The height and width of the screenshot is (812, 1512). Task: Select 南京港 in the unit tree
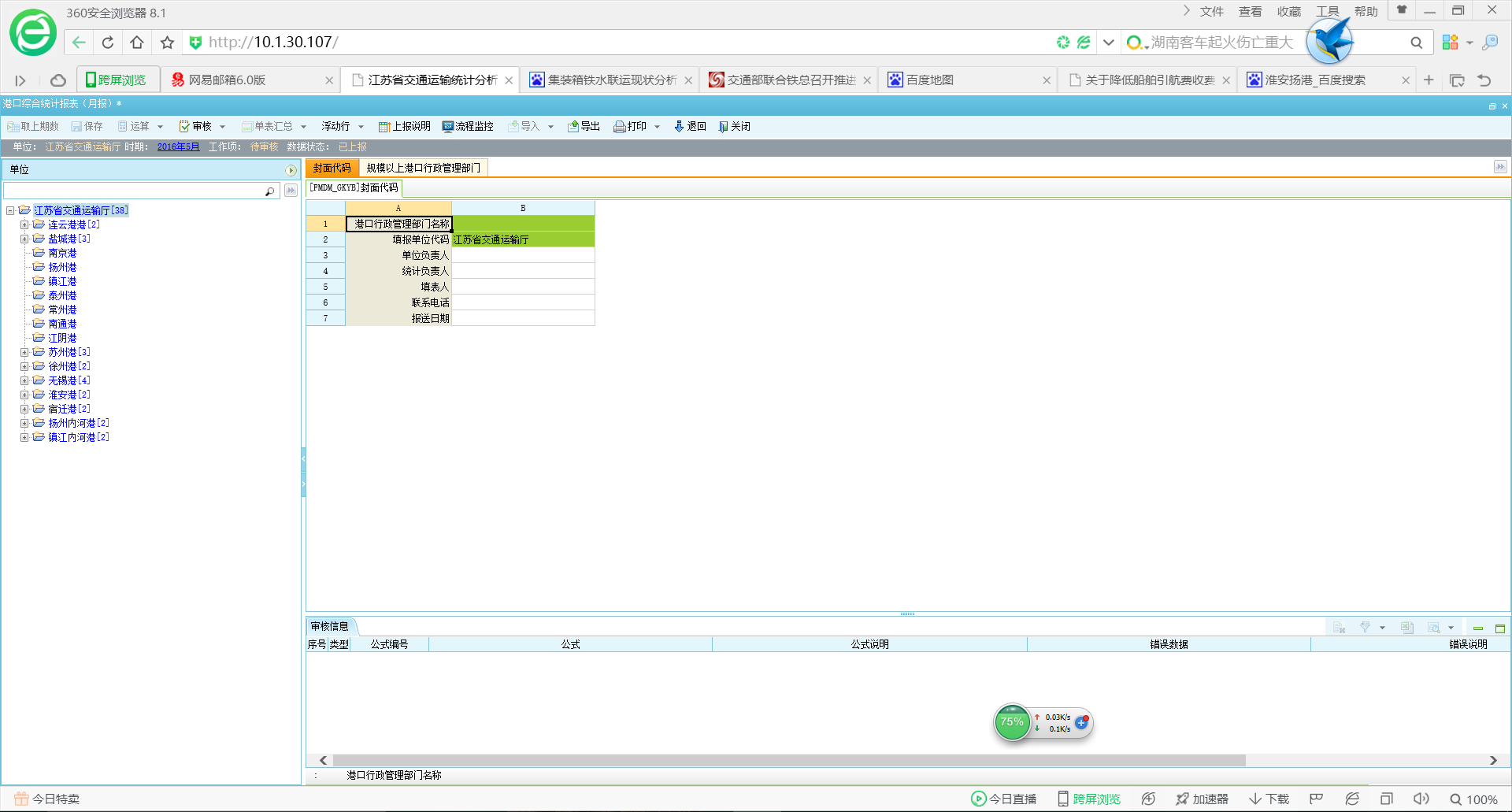click(x=62, y=254)
